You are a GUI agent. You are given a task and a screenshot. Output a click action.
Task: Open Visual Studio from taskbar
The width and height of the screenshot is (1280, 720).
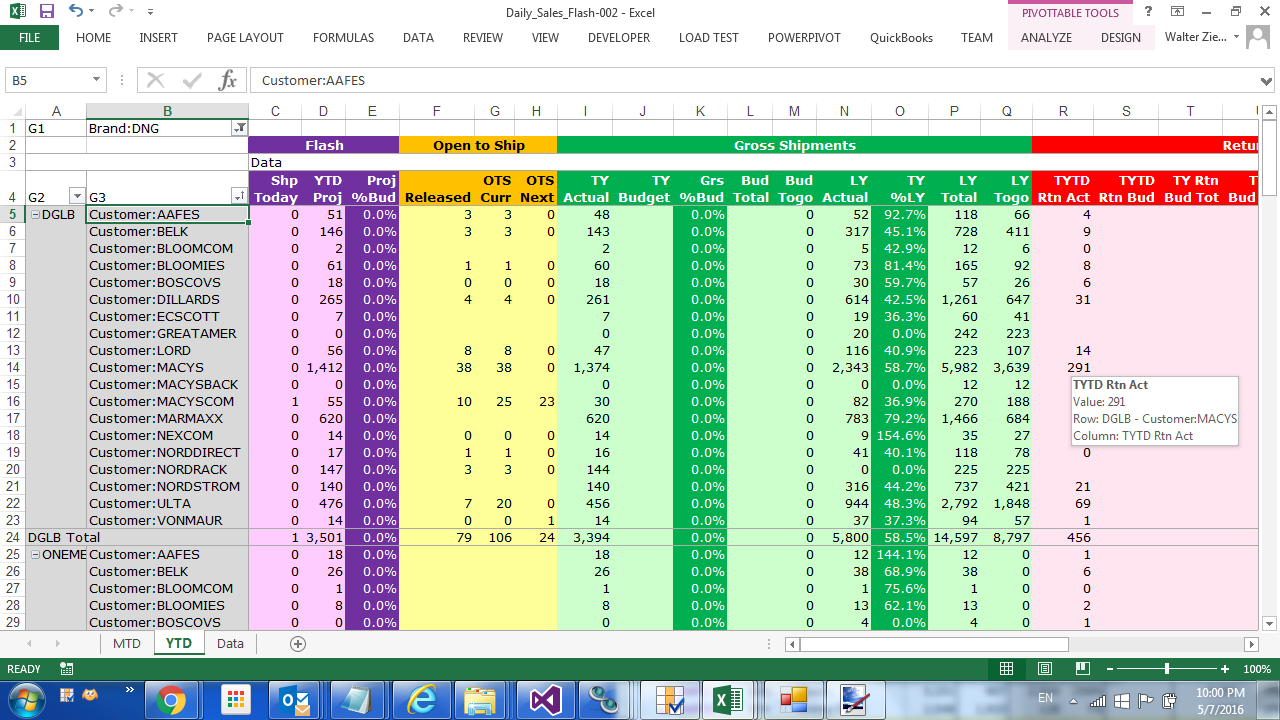(544, 699)
